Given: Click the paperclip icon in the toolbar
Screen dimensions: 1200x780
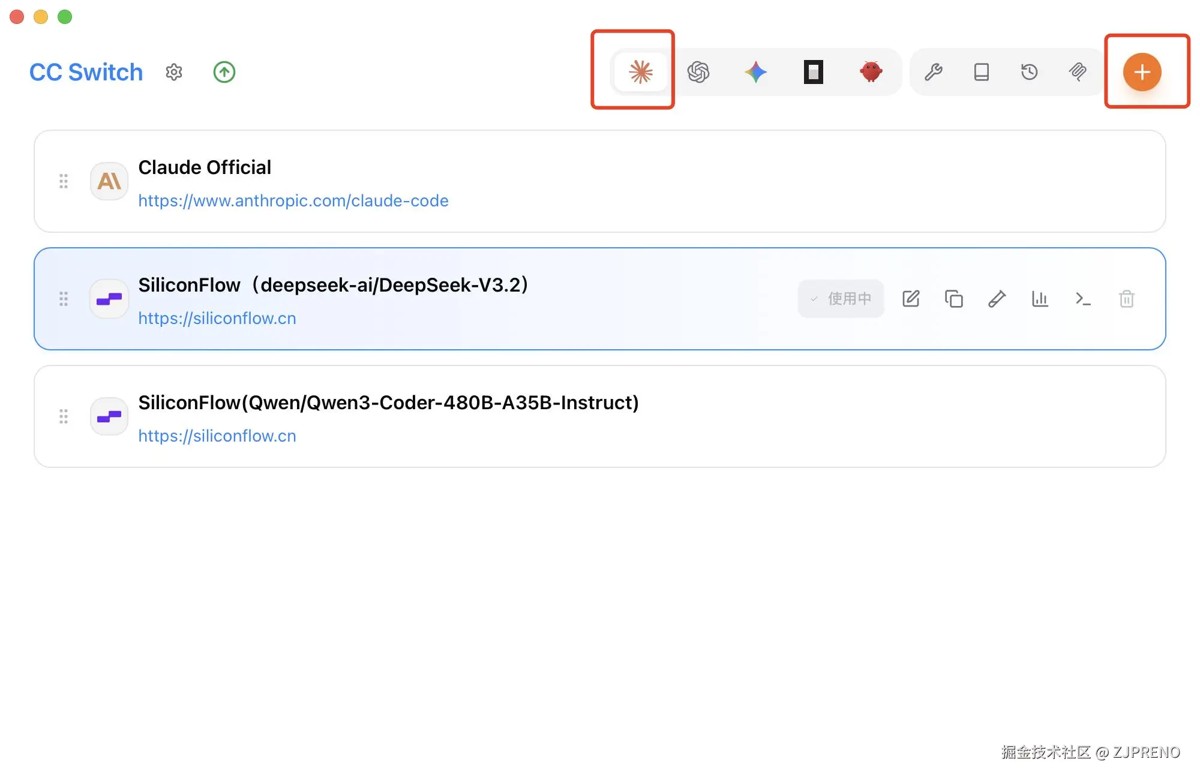Looking at the screenshot, I should (1077, 72).
